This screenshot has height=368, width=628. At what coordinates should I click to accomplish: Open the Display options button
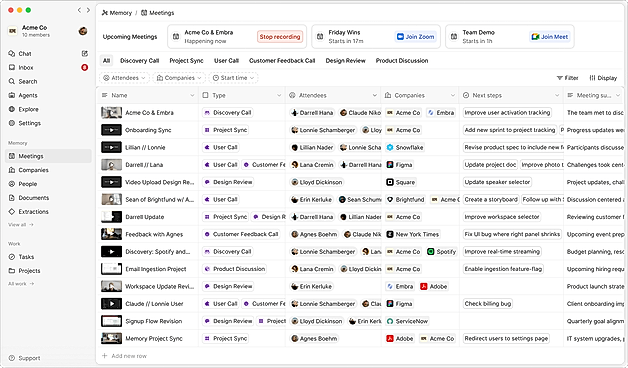(603, 78)
